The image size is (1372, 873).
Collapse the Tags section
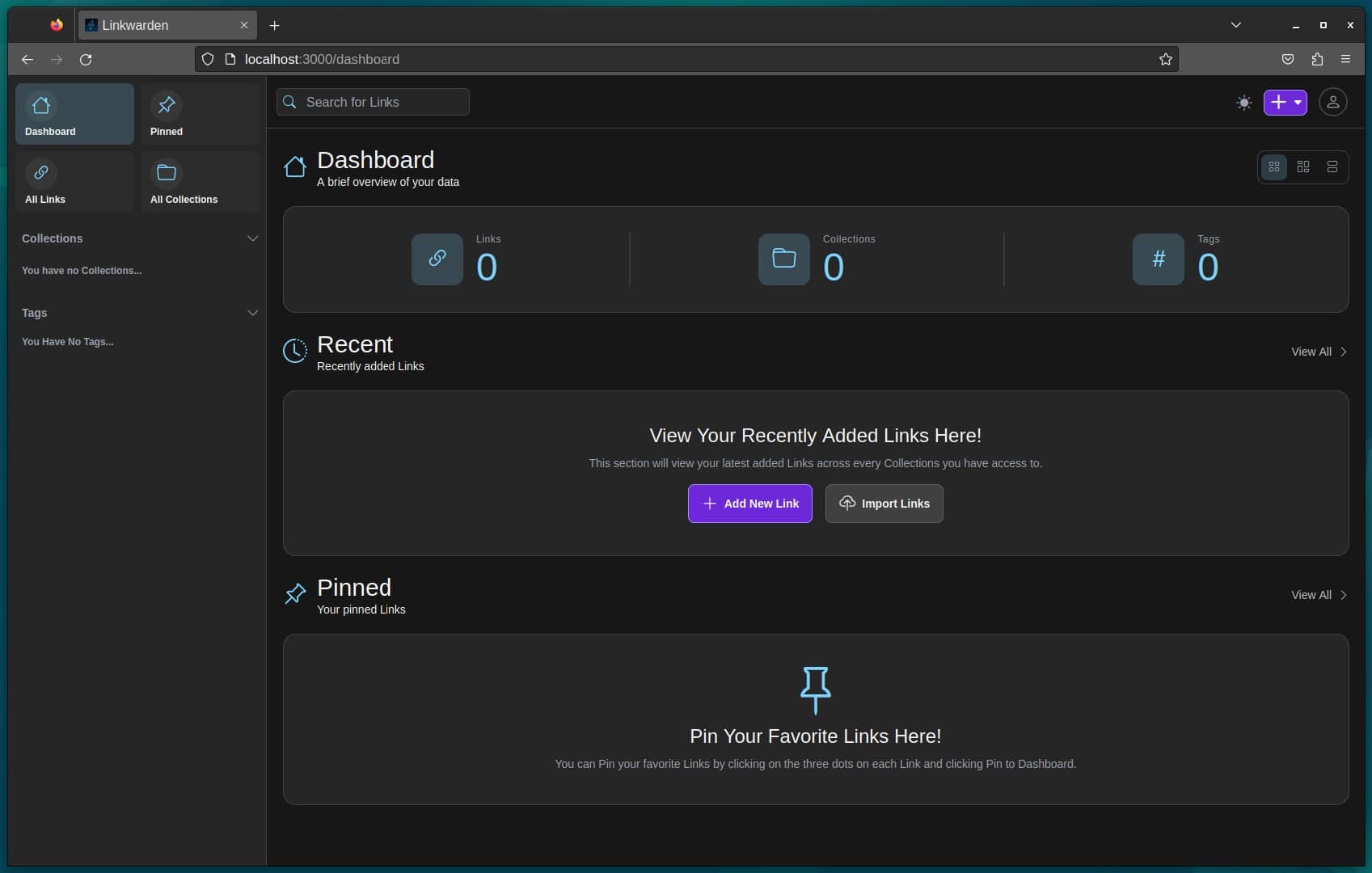(252, 313)
